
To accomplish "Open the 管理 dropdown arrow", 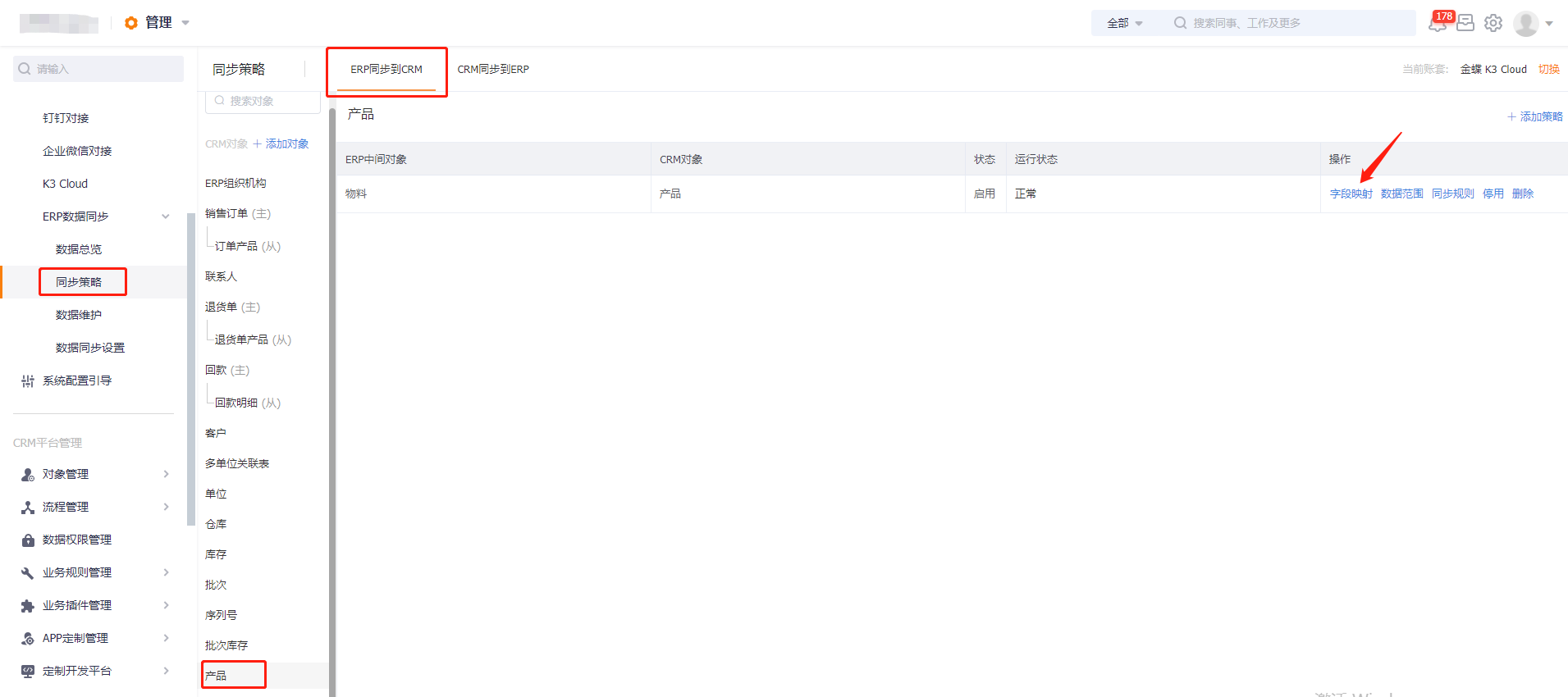I will 185,23.
